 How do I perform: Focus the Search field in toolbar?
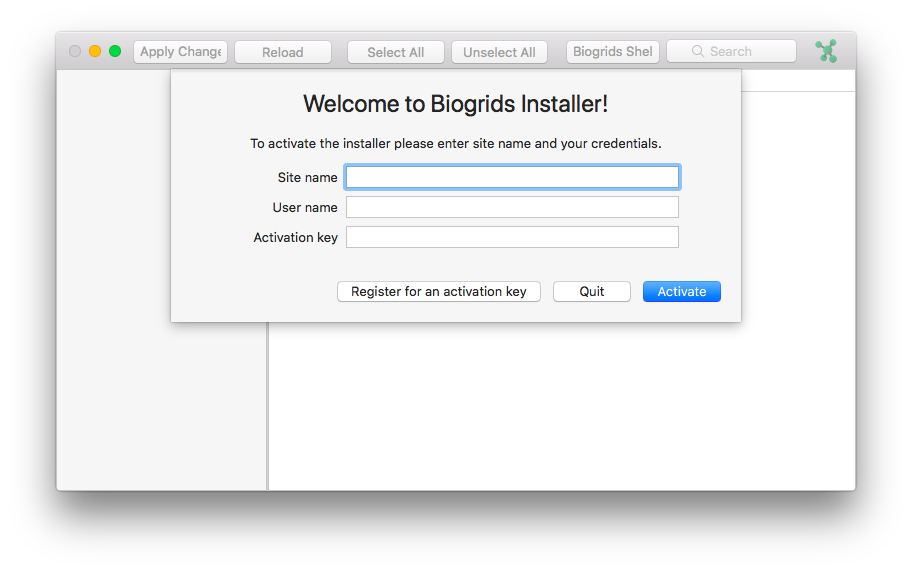[x=742, y=52]
